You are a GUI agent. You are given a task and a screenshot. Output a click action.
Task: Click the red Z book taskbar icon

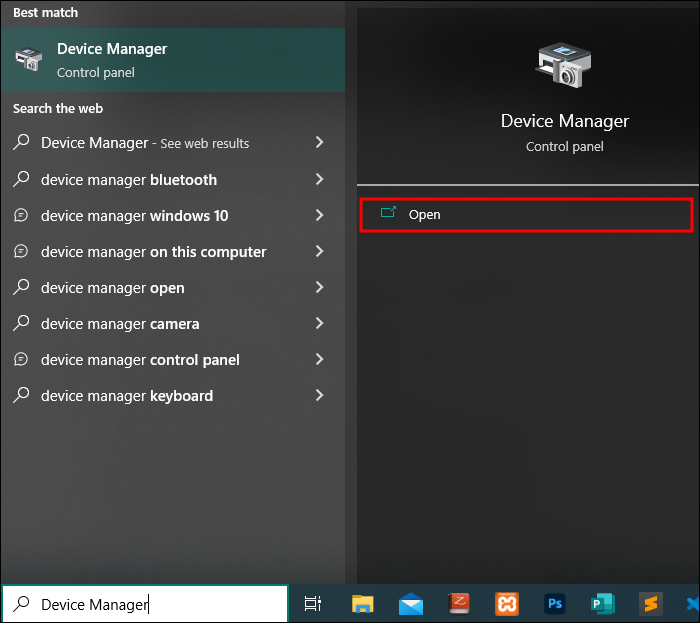pos(459,604)
